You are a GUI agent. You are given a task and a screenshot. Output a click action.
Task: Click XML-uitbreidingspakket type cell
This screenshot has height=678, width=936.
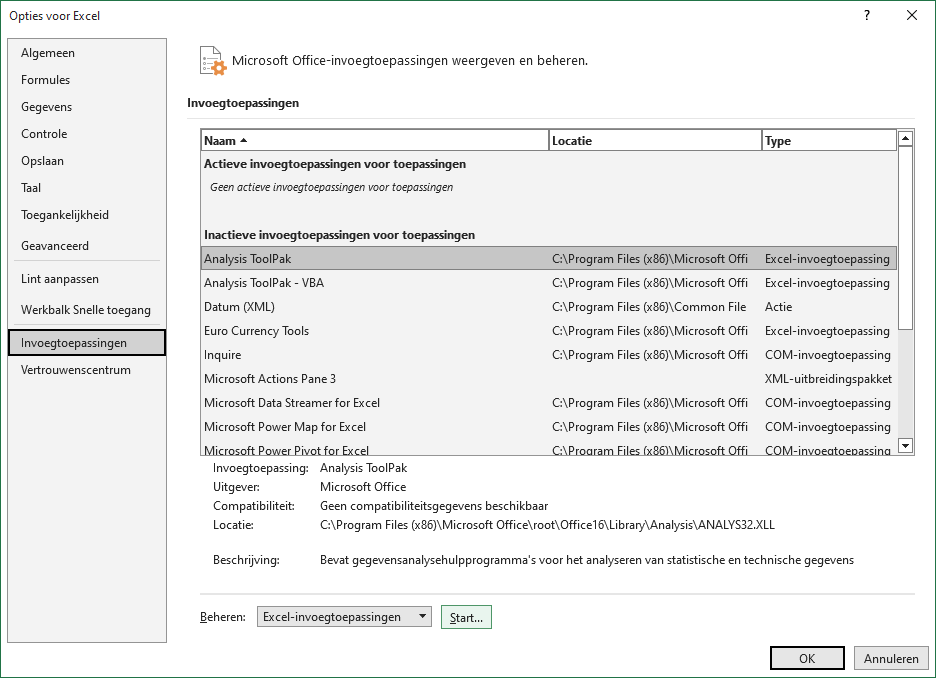tap(828, 378)
